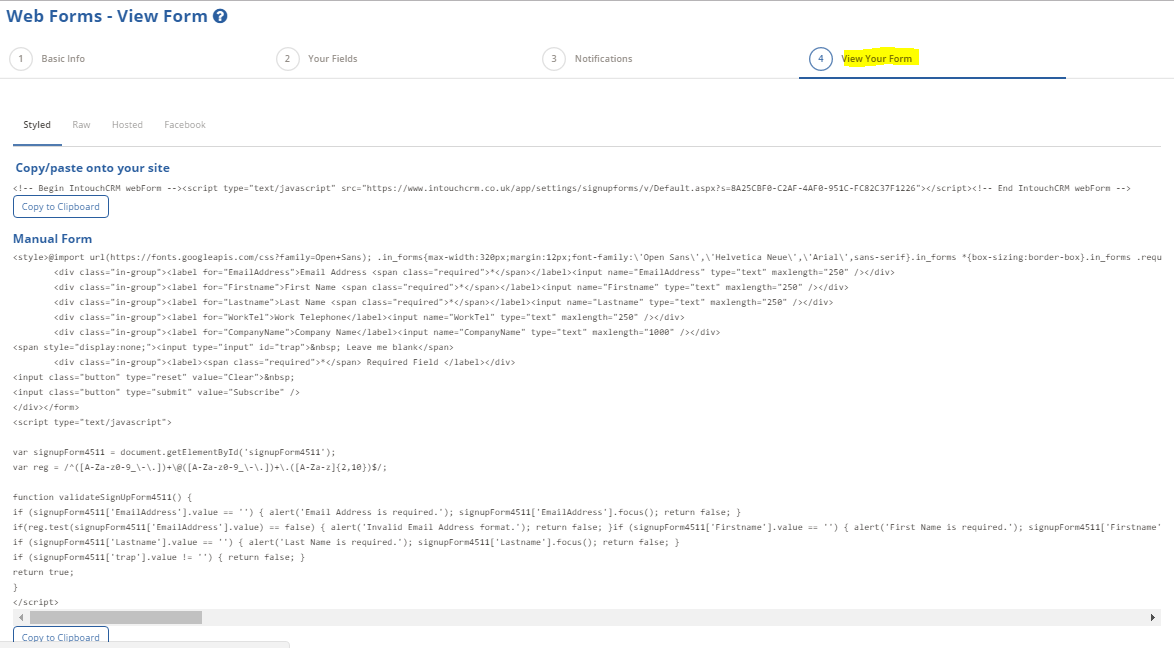Click the 'Begin IntouchCRM webForm' embed script line

[x=572, y=188]
